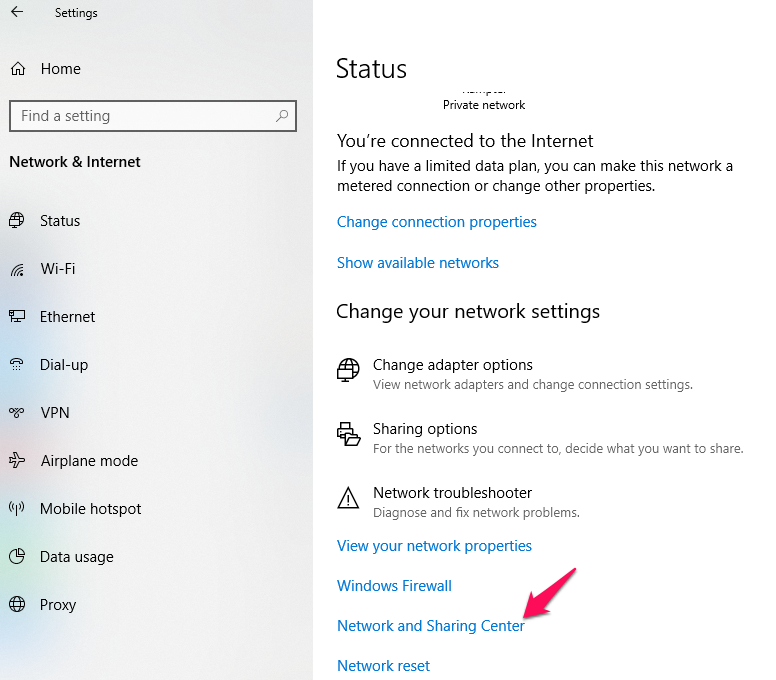Click the Windows Firewall link
Screen dimensions: 776x680
(394, 586)
